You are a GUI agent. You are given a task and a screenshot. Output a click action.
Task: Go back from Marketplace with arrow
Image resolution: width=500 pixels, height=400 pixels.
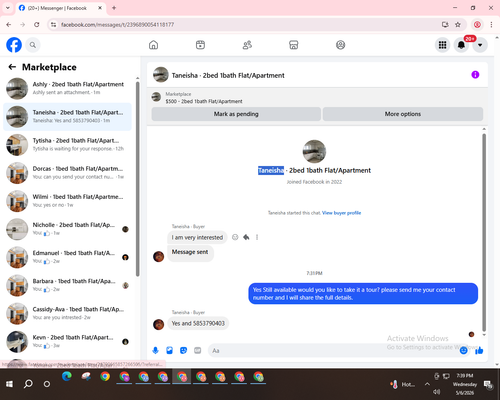click(12, 67)
